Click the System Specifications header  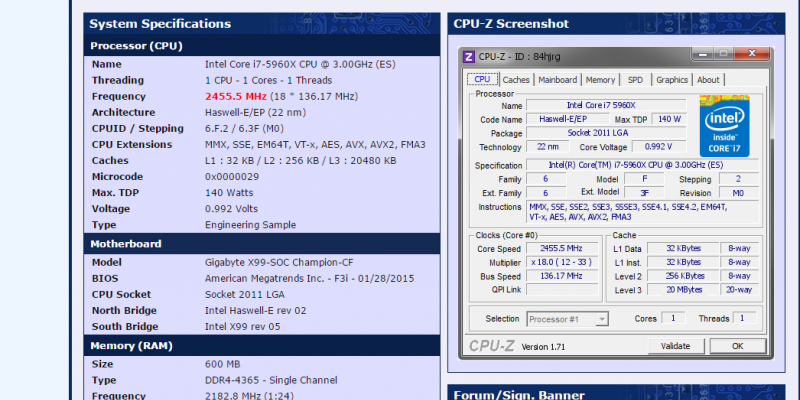262,24
